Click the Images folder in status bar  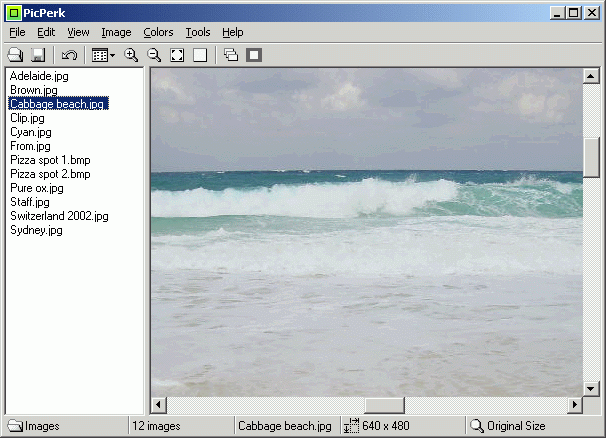click(33, 426)
